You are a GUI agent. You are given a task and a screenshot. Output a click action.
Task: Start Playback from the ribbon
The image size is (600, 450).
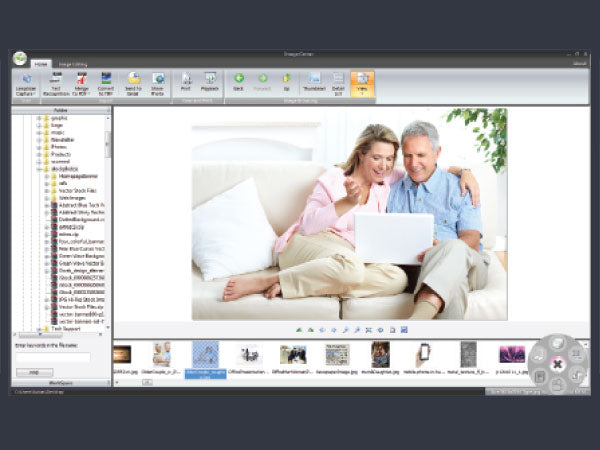[x=211, y=82]
